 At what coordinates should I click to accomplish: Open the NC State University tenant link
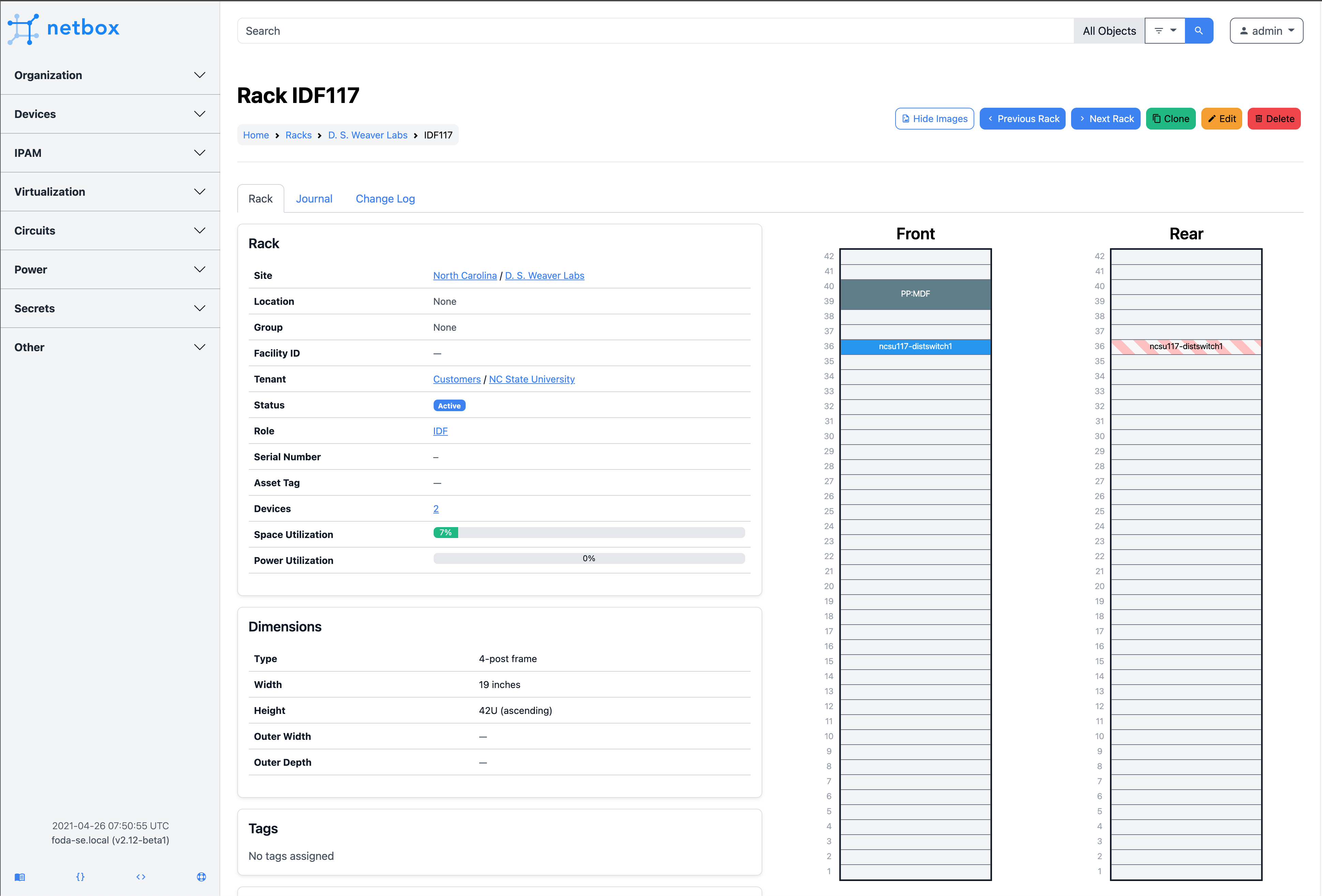click(x=531, y=379)
